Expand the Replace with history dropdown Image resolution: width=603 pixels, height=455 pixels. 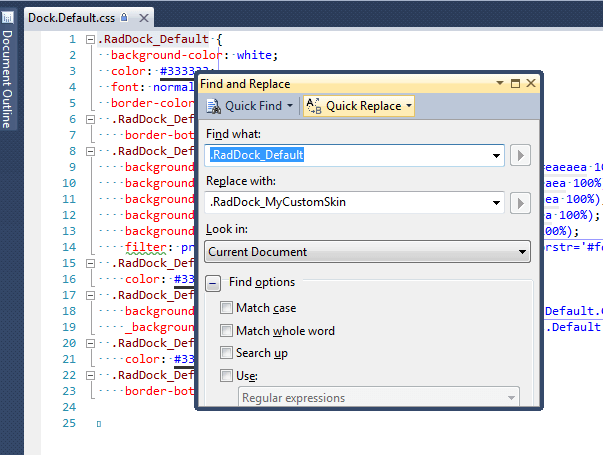click(x=497, y=203)
